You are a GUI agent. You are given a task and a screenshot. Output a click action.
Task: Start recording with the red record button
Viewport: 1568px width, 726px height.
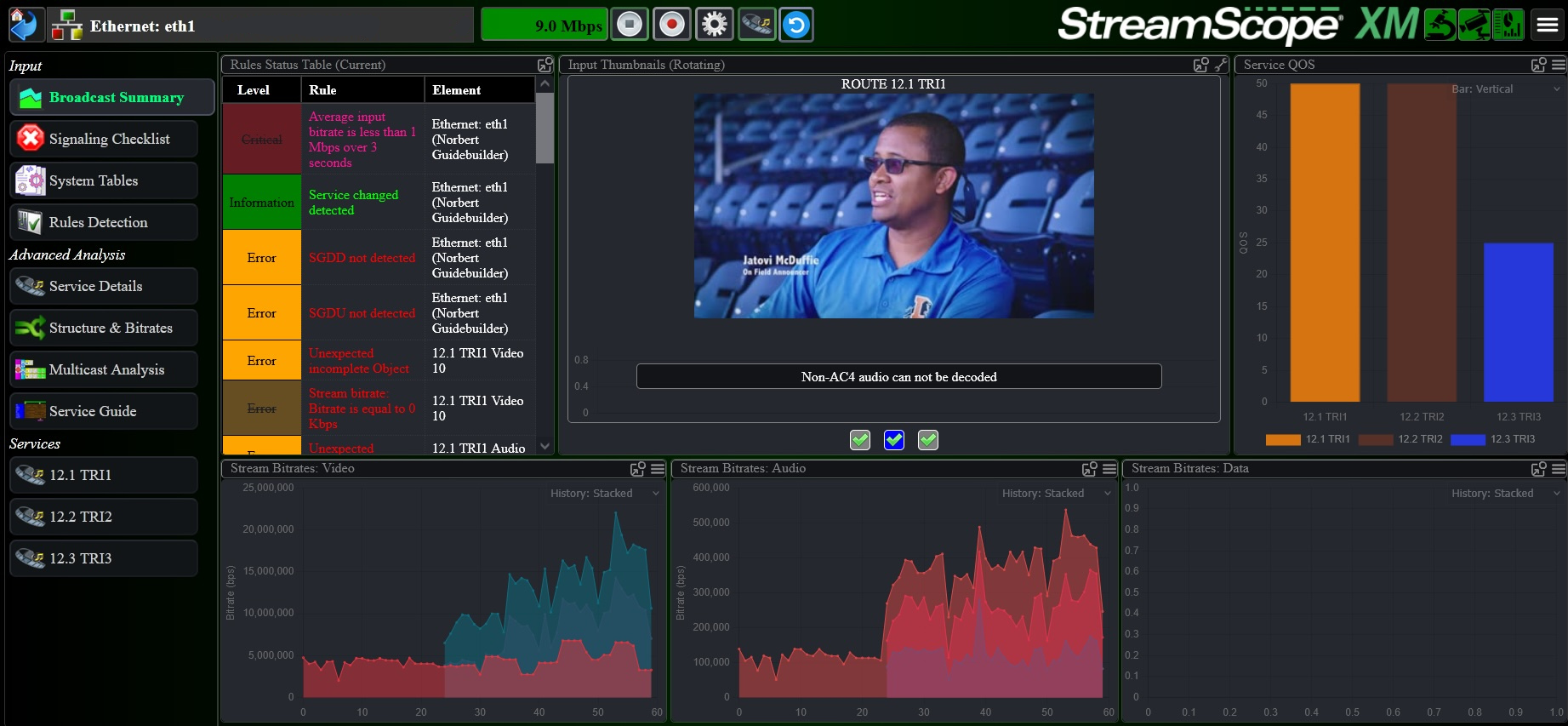[672, 25]
